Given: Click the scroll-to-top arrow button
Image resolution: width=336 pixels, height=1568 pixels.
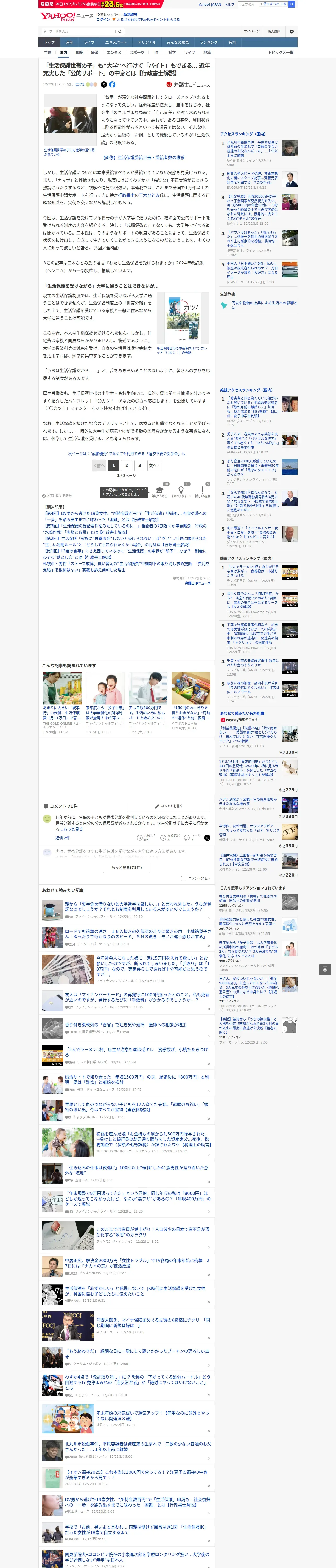Looking at the screenshot, I should point(325,969).
